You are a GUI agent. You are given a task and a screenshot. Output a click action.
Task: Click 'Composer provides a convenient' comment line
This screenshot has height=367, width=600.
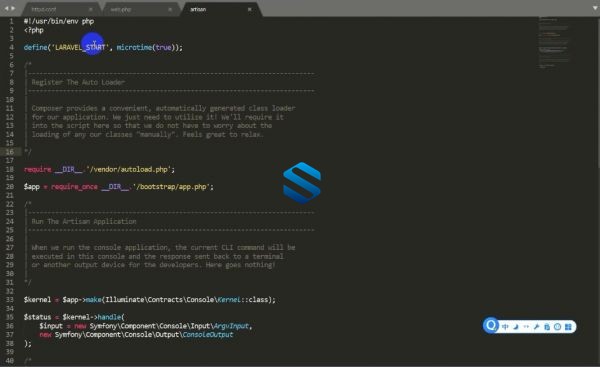[x=163, y=108]
